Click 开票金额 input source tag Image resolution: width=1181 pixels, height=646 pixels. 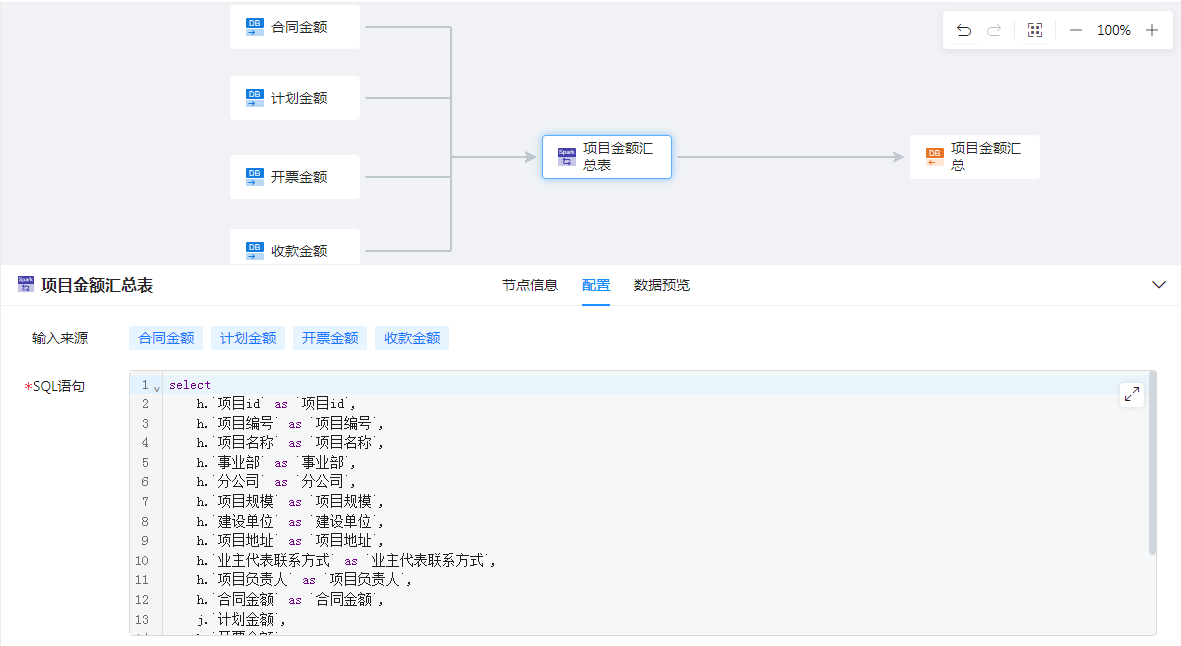click(x=330, y=338)
